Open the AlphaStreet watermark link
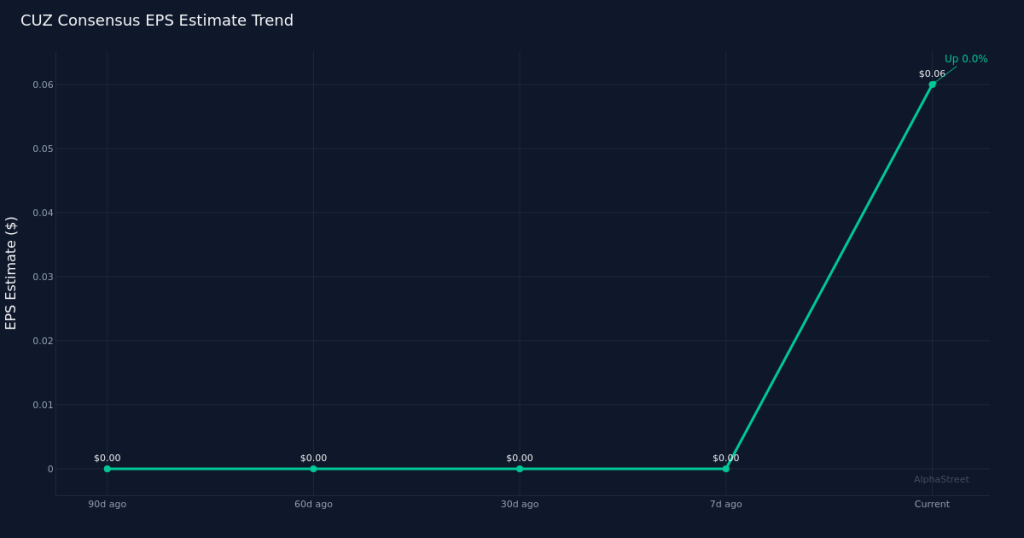 click(x=941, y=480)
